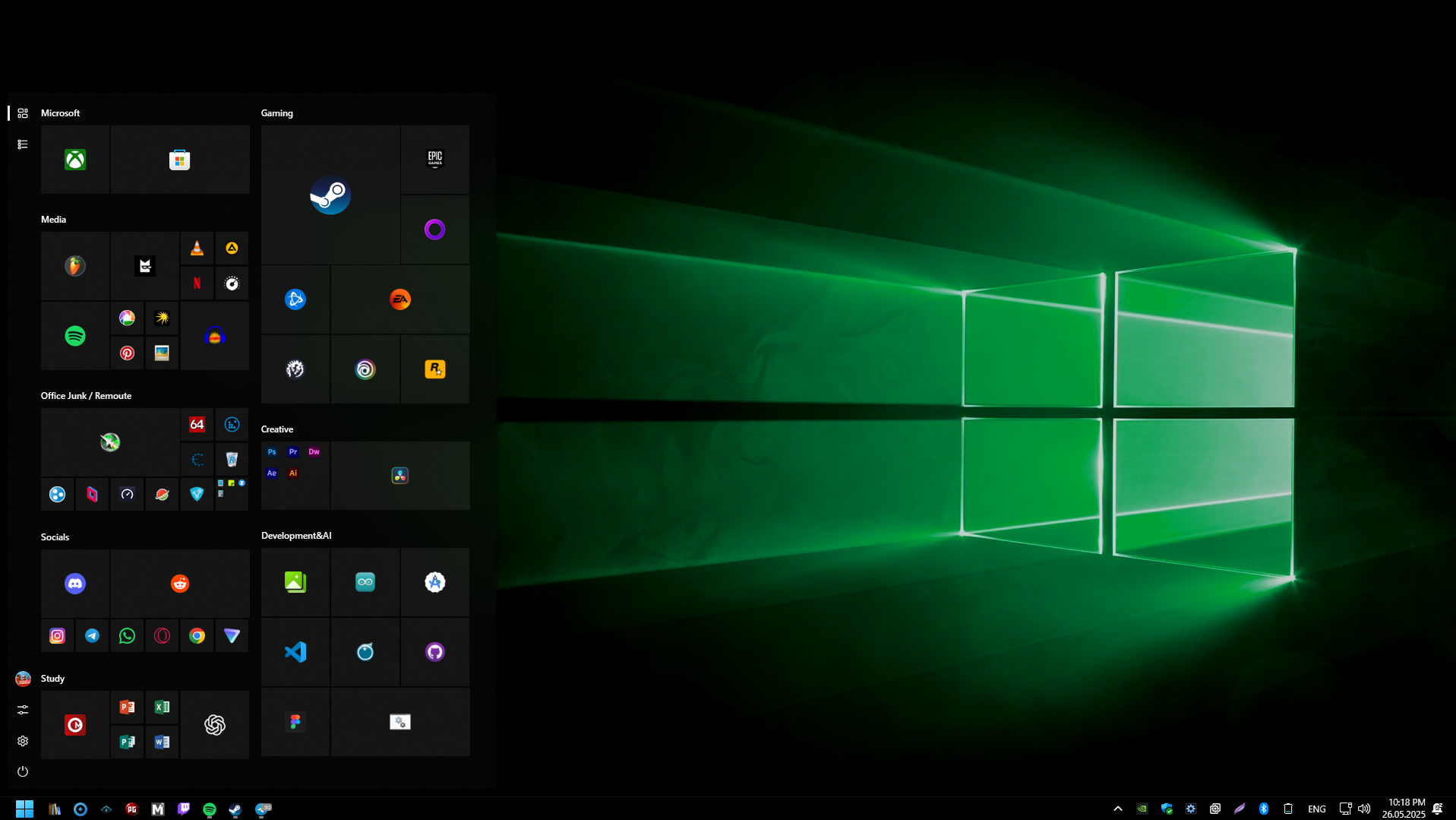
Task: Open the gear window tile in Development&AI
Action: pyautogui.click(x=400, y=722)
